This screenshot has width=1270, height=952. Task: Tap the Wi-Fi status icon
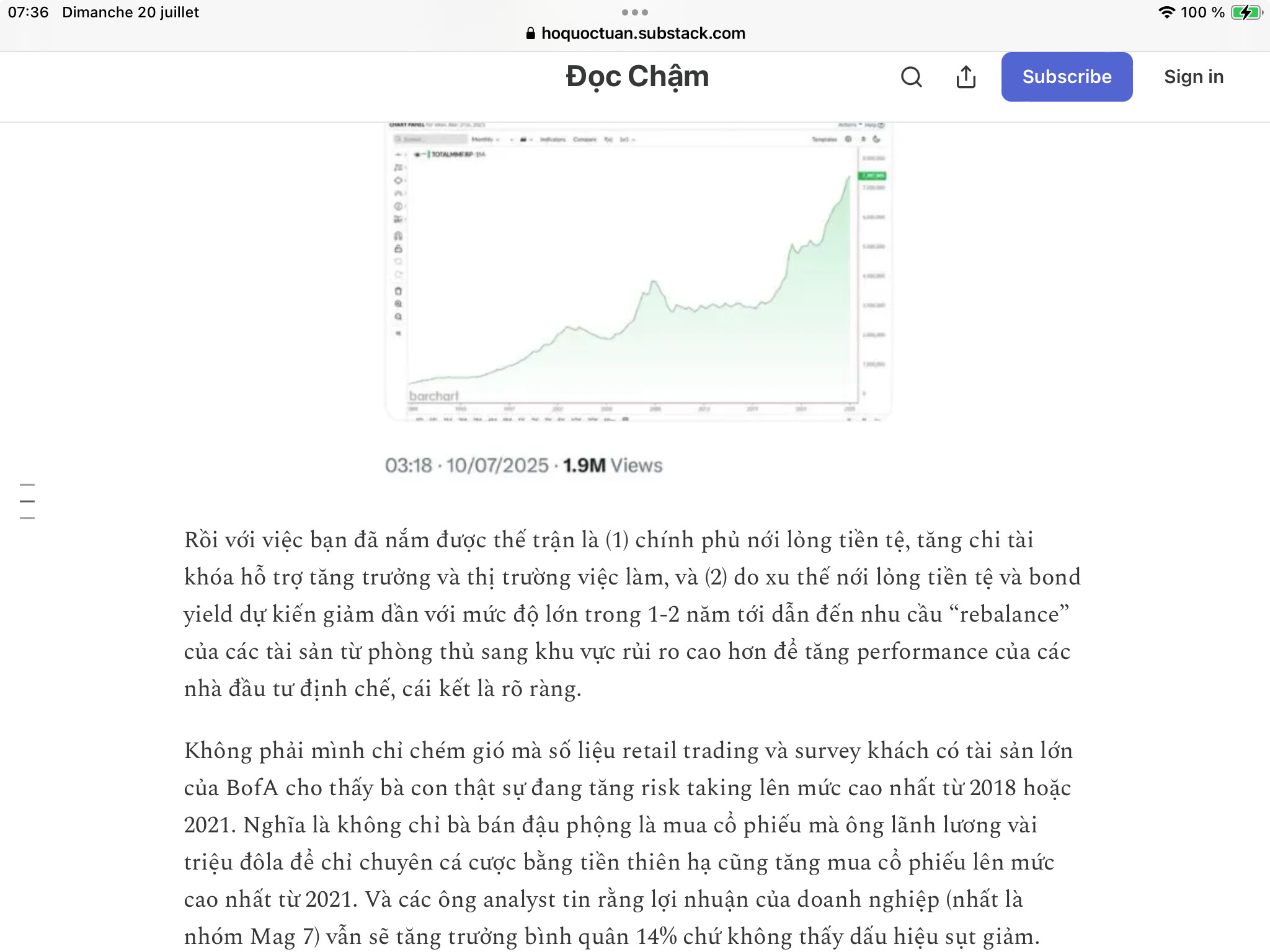1166,12
